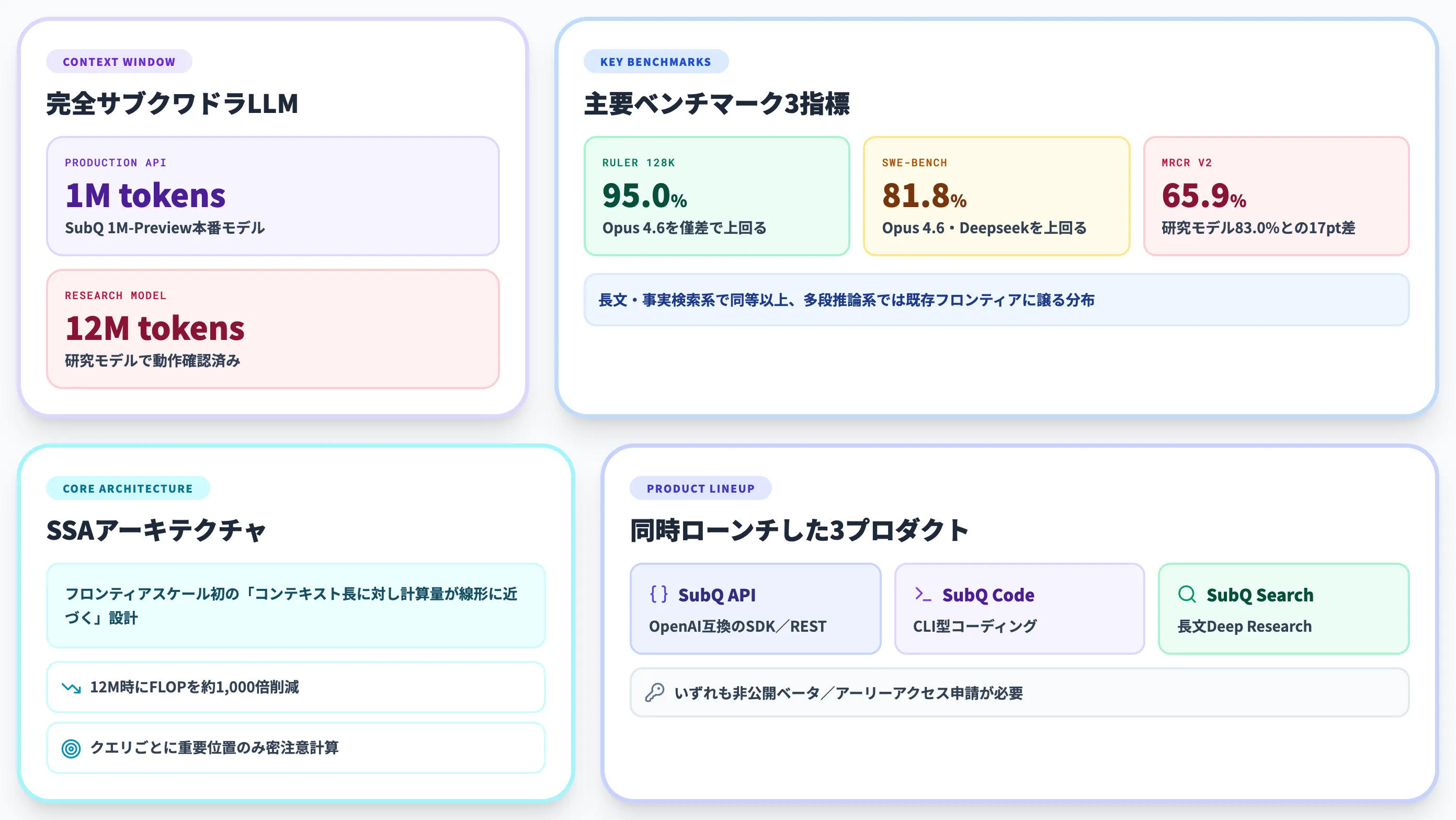Viewport: 1456px width, 820px height.
Task: Click the Opus 4.6・Deepseekを上回る caption
Action: pos(984,227)
